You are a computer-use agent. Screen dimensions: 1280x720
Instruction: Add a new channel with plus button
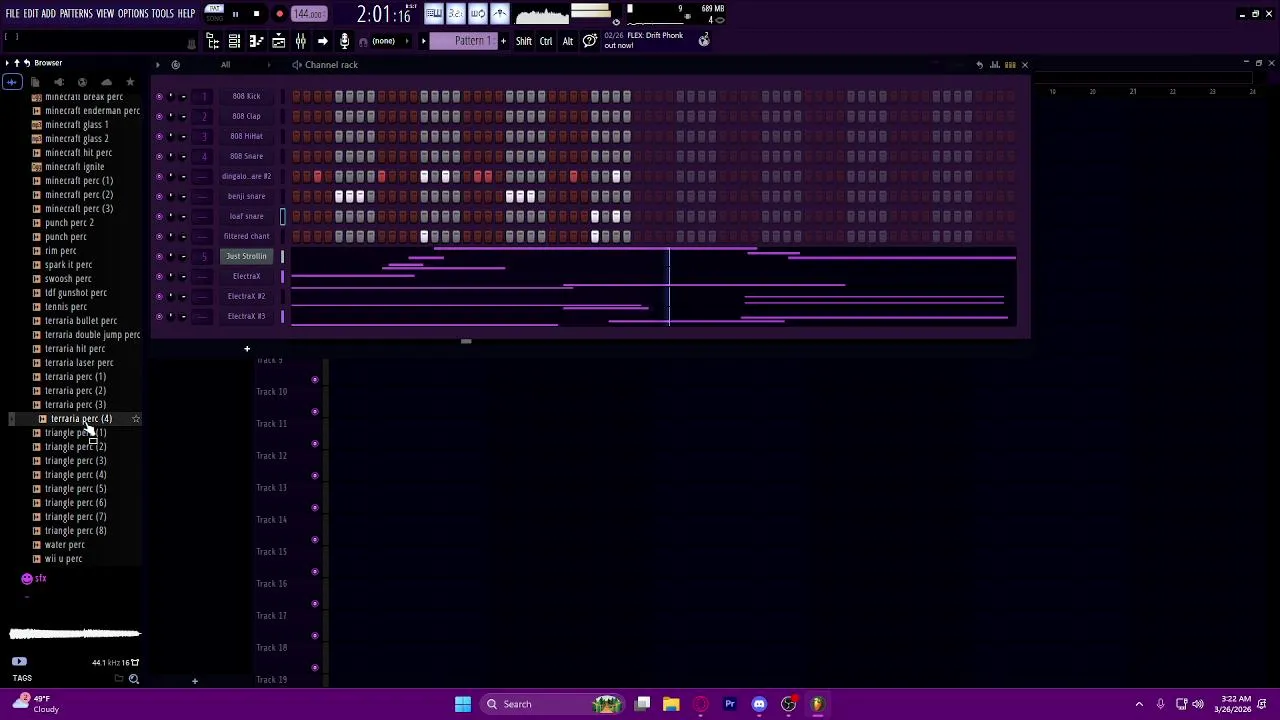[x=247, y=349]
